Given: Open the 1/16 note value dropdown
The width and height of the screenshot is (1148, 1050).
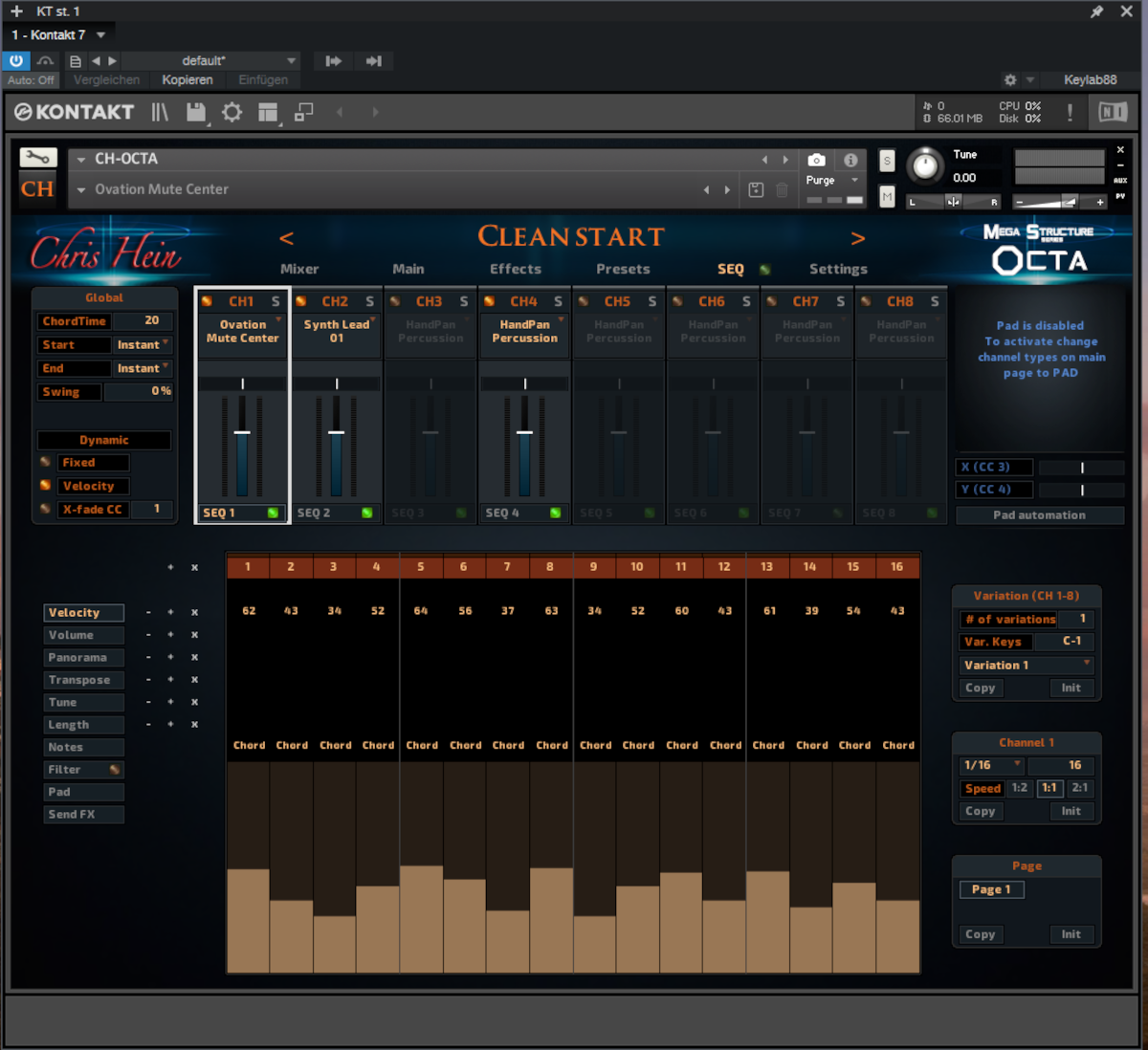Looking at the screenshot, I should click(x=992, y=765).
